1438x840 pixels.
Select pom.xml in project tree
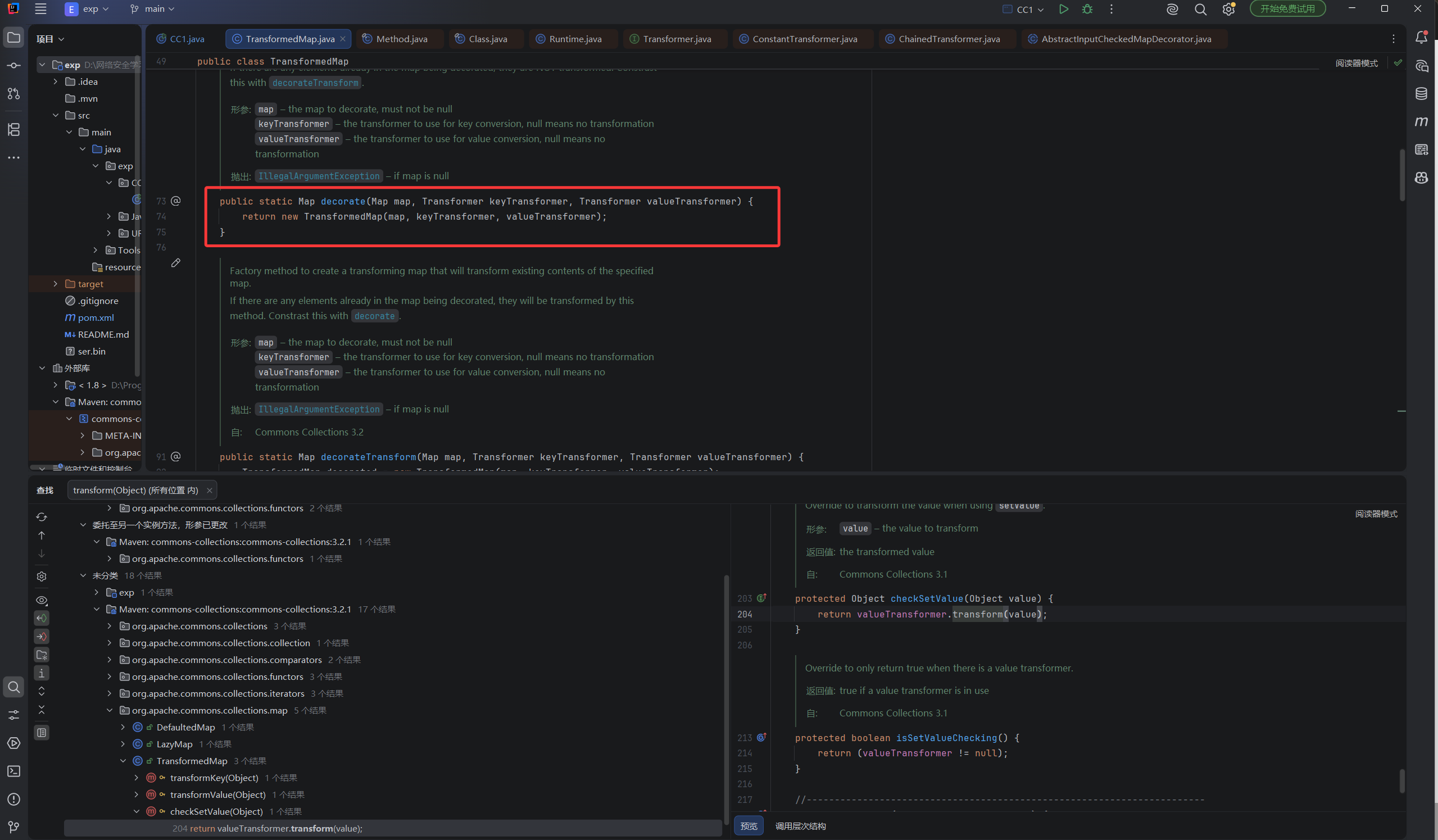click(96, 317)
